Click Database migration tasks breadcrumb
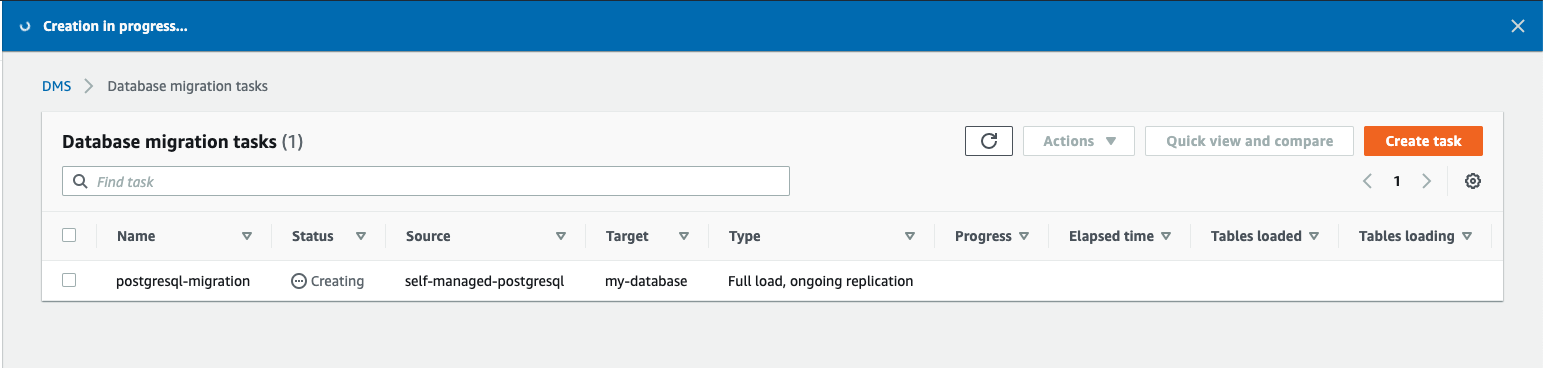Viewport: 1543px width, 368px height. click(188, 86)
